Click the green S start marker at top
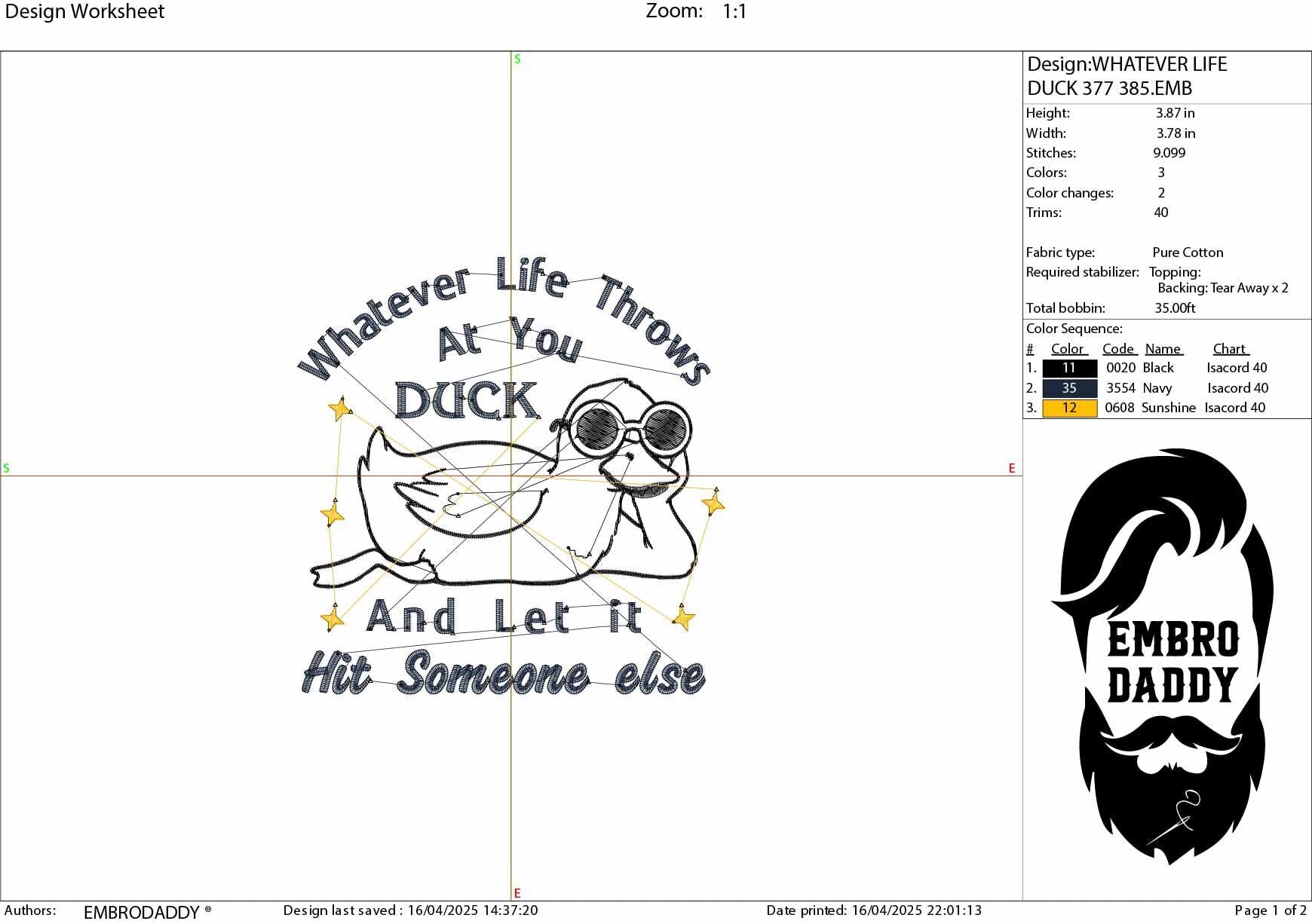The image size is (1312, 924). tap(517, 59)
